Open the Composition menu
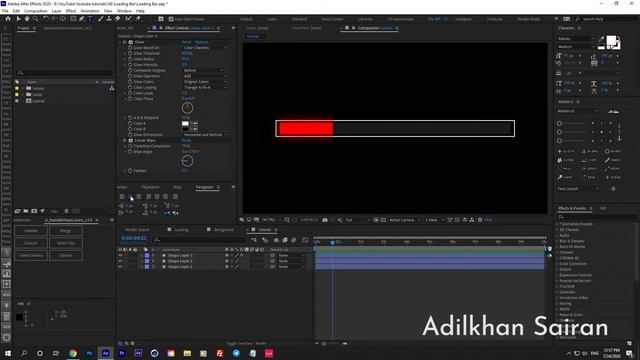640x360 pixels. point(36,11)
